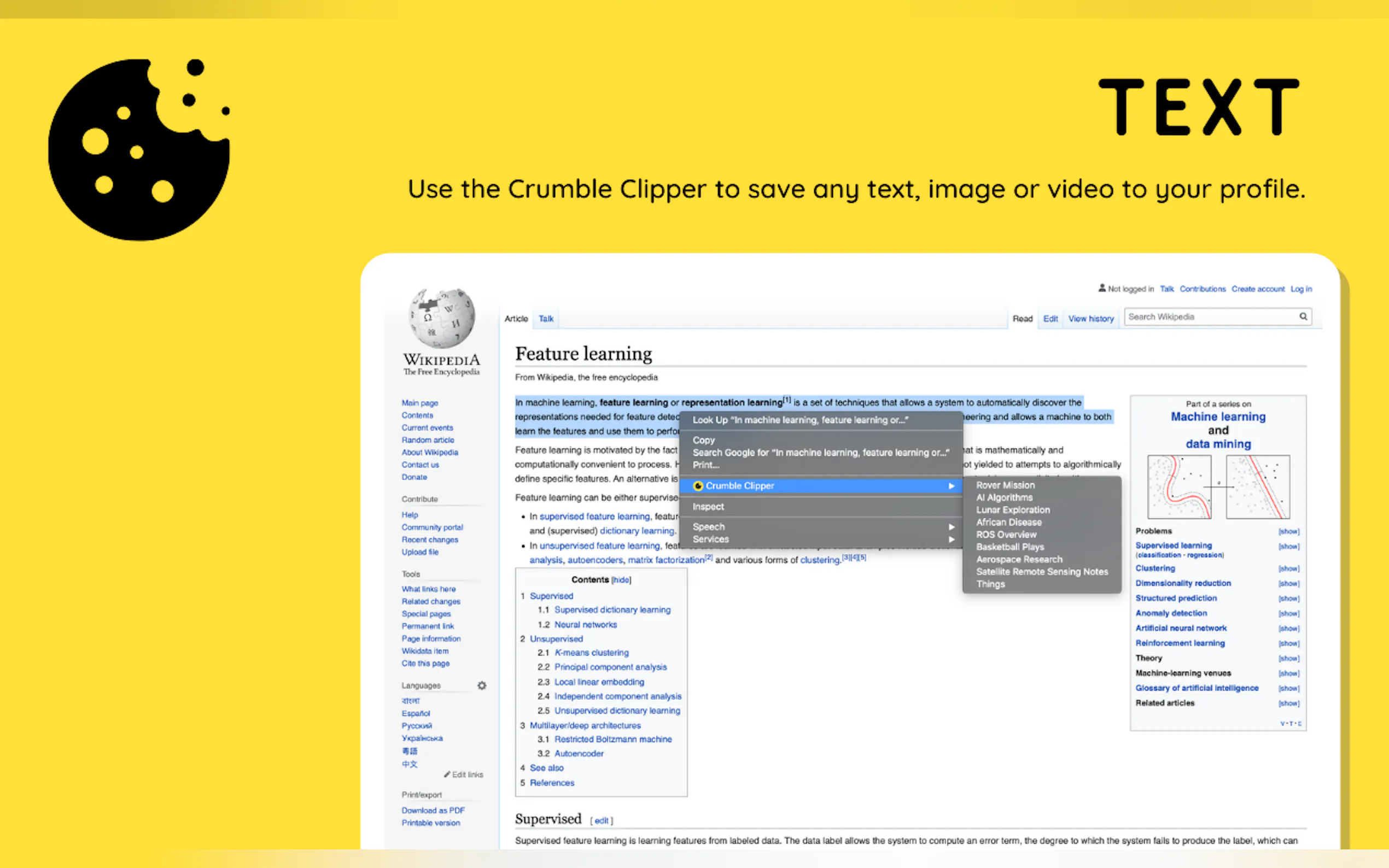Open the Read tab
The height and width of the screenshot is (868, 1389).
pos(1022,319)
